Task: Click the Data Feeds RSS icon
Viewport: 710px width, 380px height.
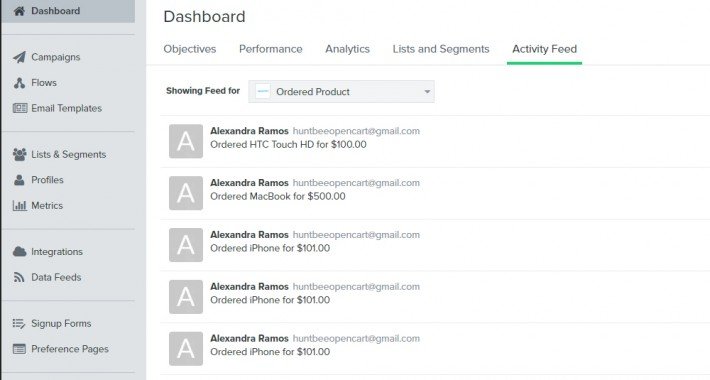Action: pos(19,277)
